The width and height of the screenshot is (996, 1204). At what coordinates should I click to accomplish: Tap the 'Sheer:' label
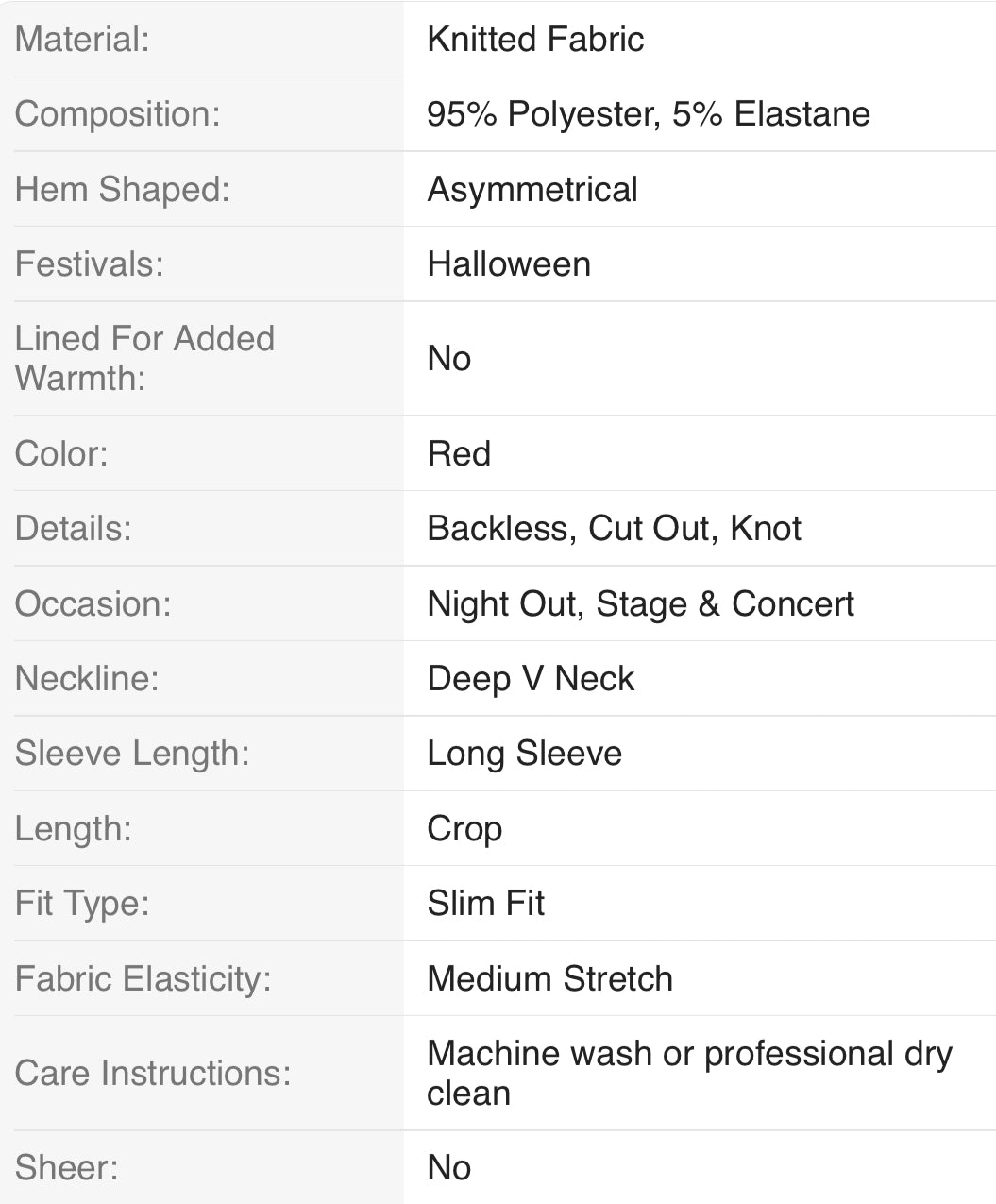(x=67, y=1168)
